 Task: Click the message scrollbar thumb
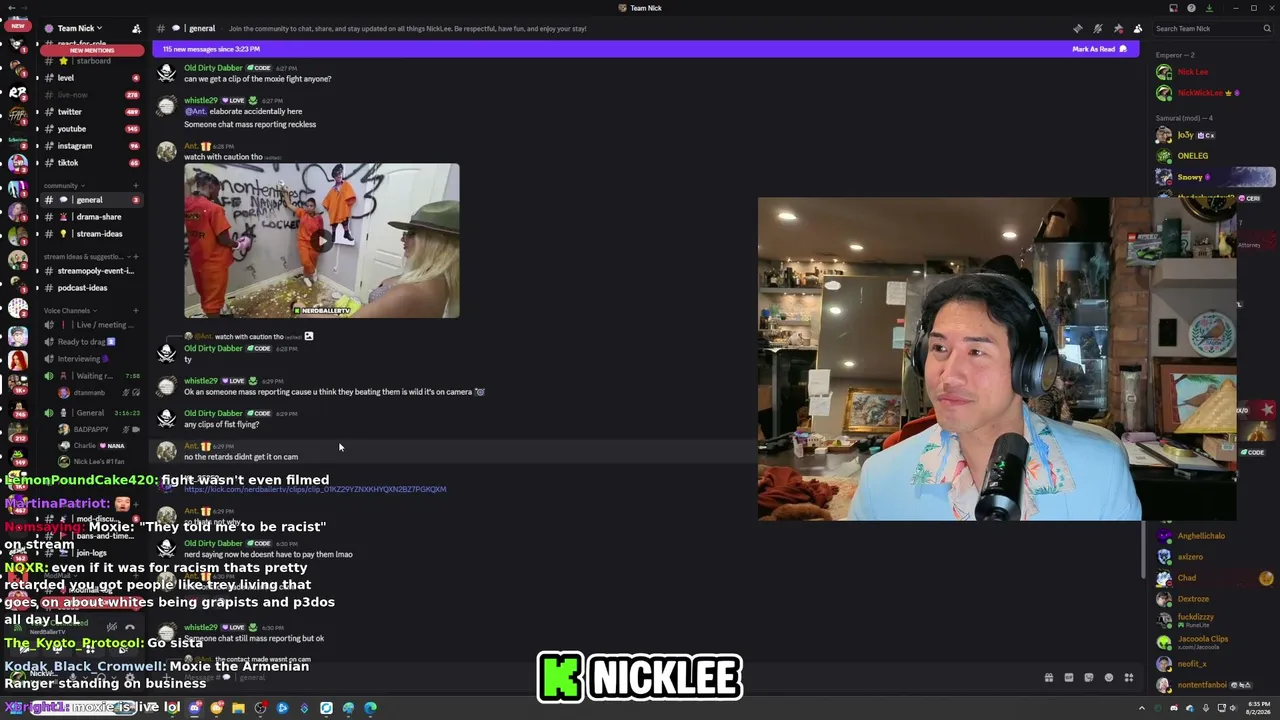point(1144,549)
